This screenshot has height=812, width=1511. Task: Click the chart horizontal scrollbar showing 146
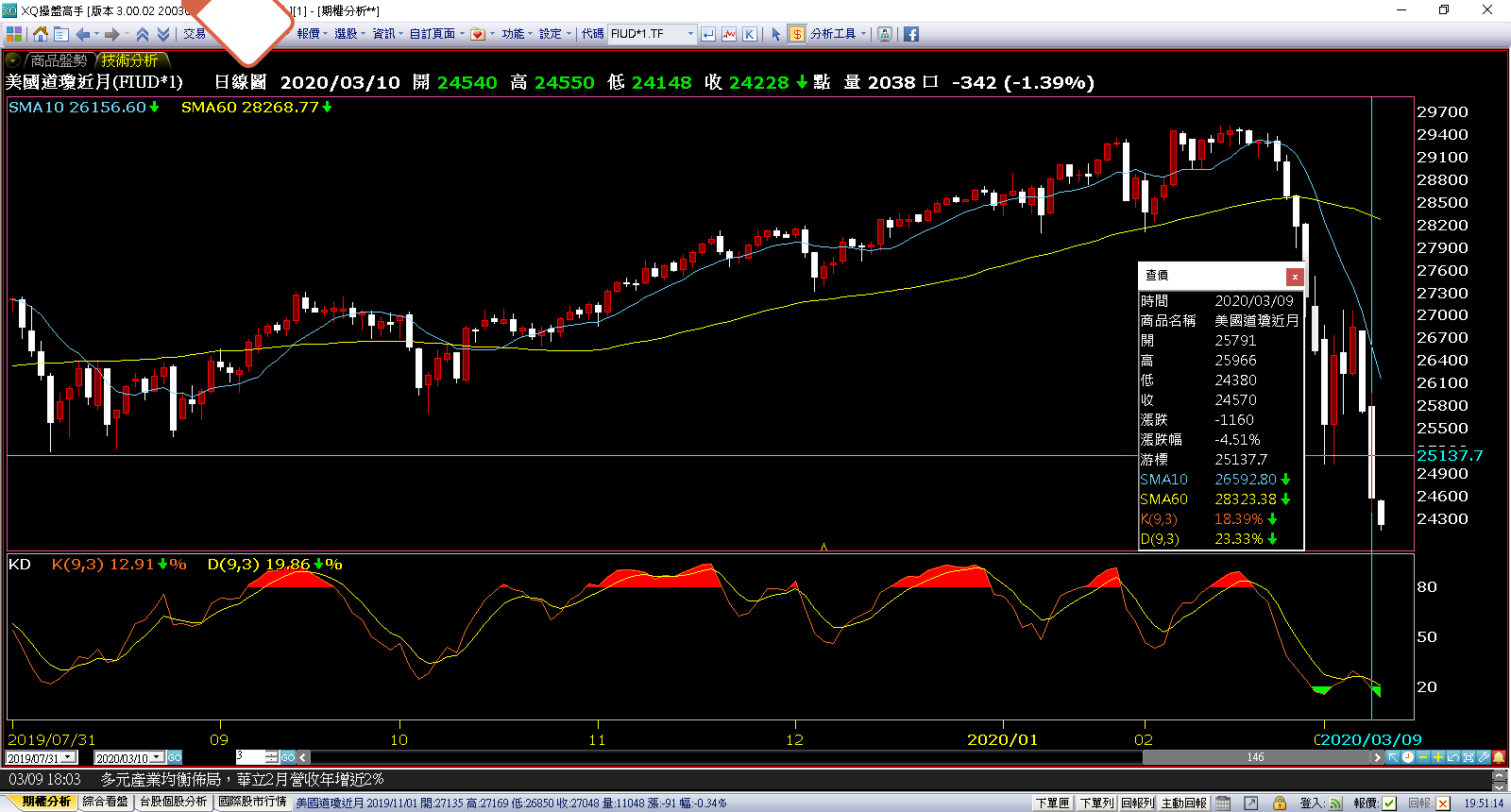coord(1255,757)
